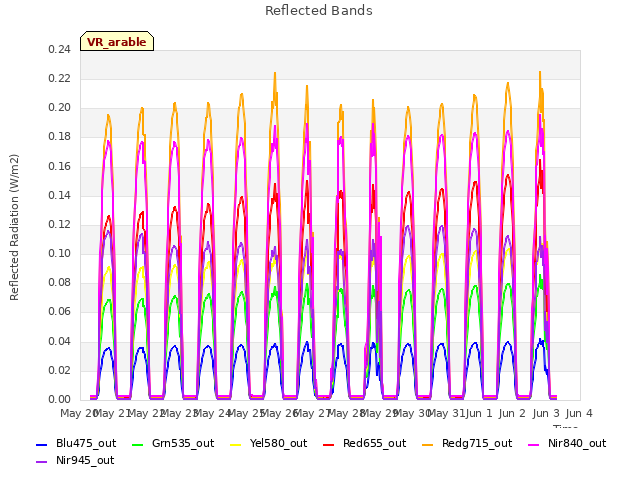The width and height of the screenshot is (640, 480).
Task: Click the 0.04 y-axis tick label
Action: (x=60, y=341)
